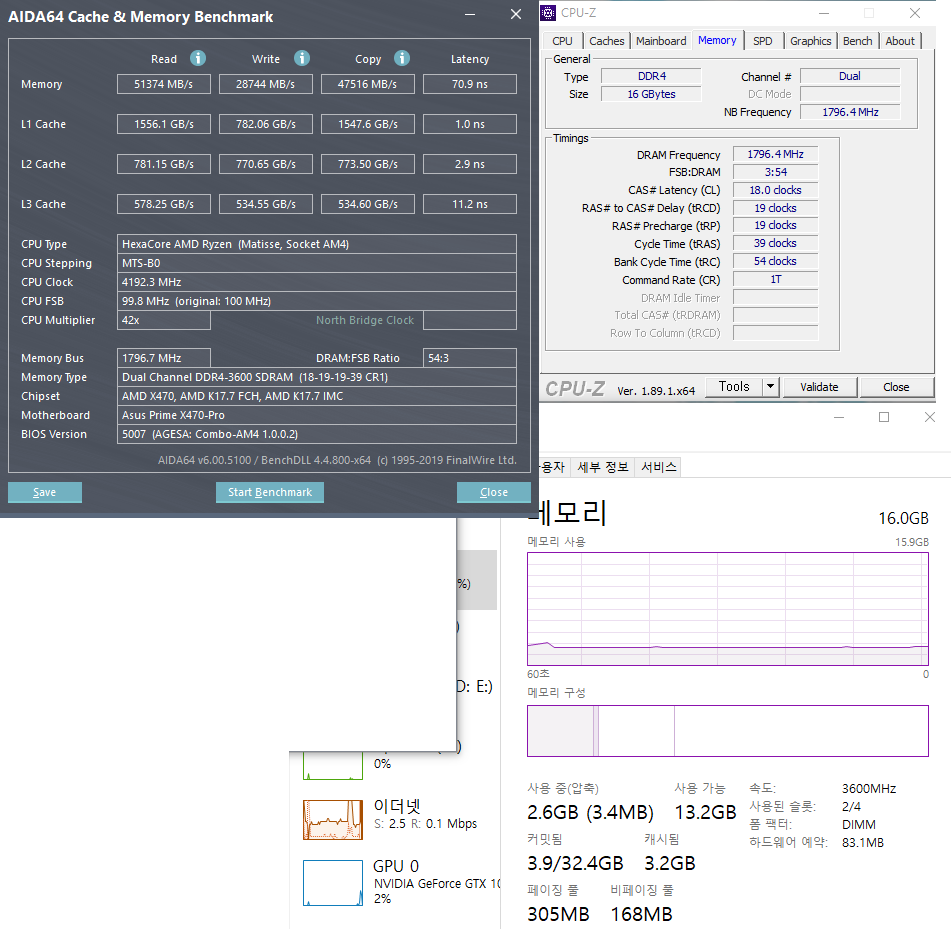Click the Memory Bus field 1796.7 MHz
The height and width of the screenshot is (929, 951).
[164, 358]
